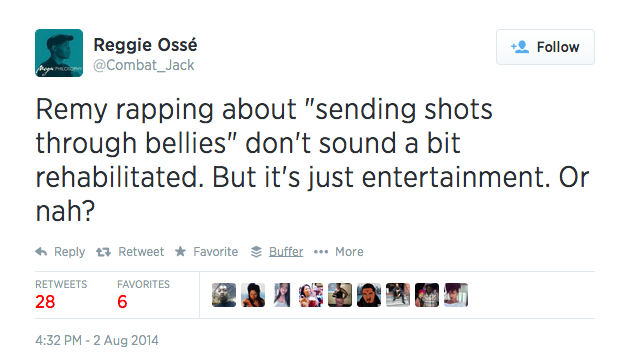View the 28 retweets count
630x363 pixels.
click(45, 302)
